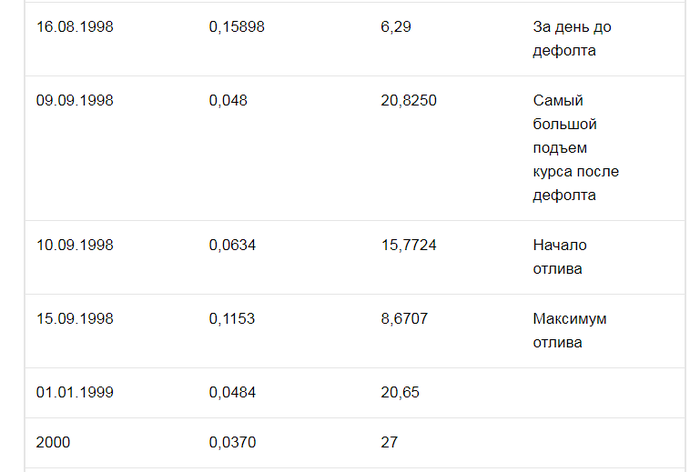The image size is (700, 472).
Task: Click the date cell 15.09.1998
Action: pos(75,319)
